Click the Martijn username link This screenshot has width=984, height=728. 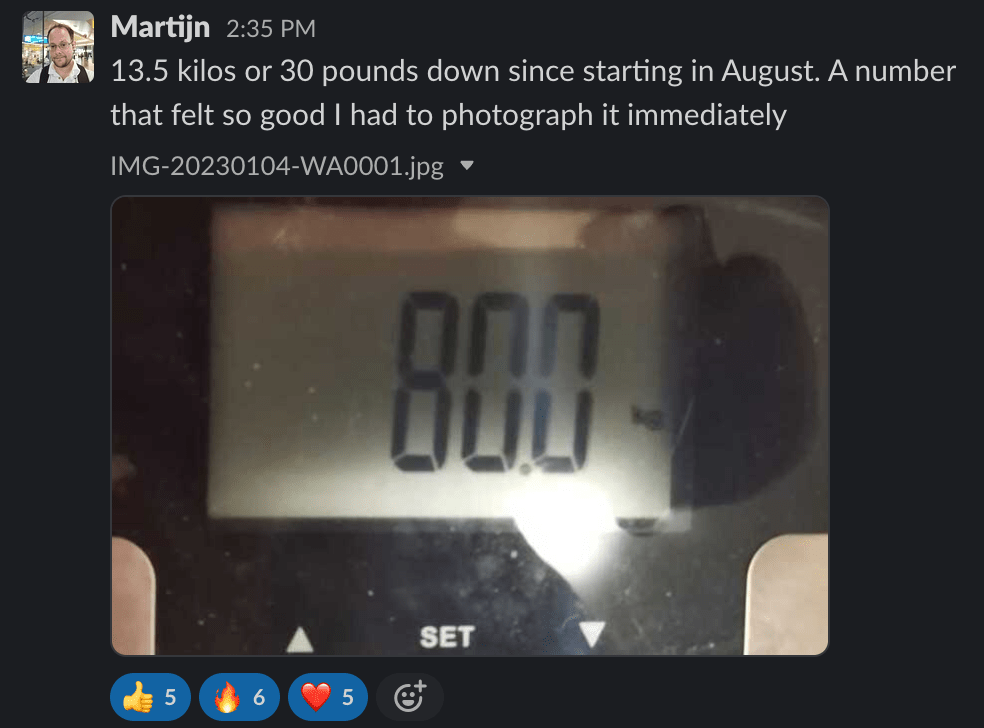tap(160, 28)
